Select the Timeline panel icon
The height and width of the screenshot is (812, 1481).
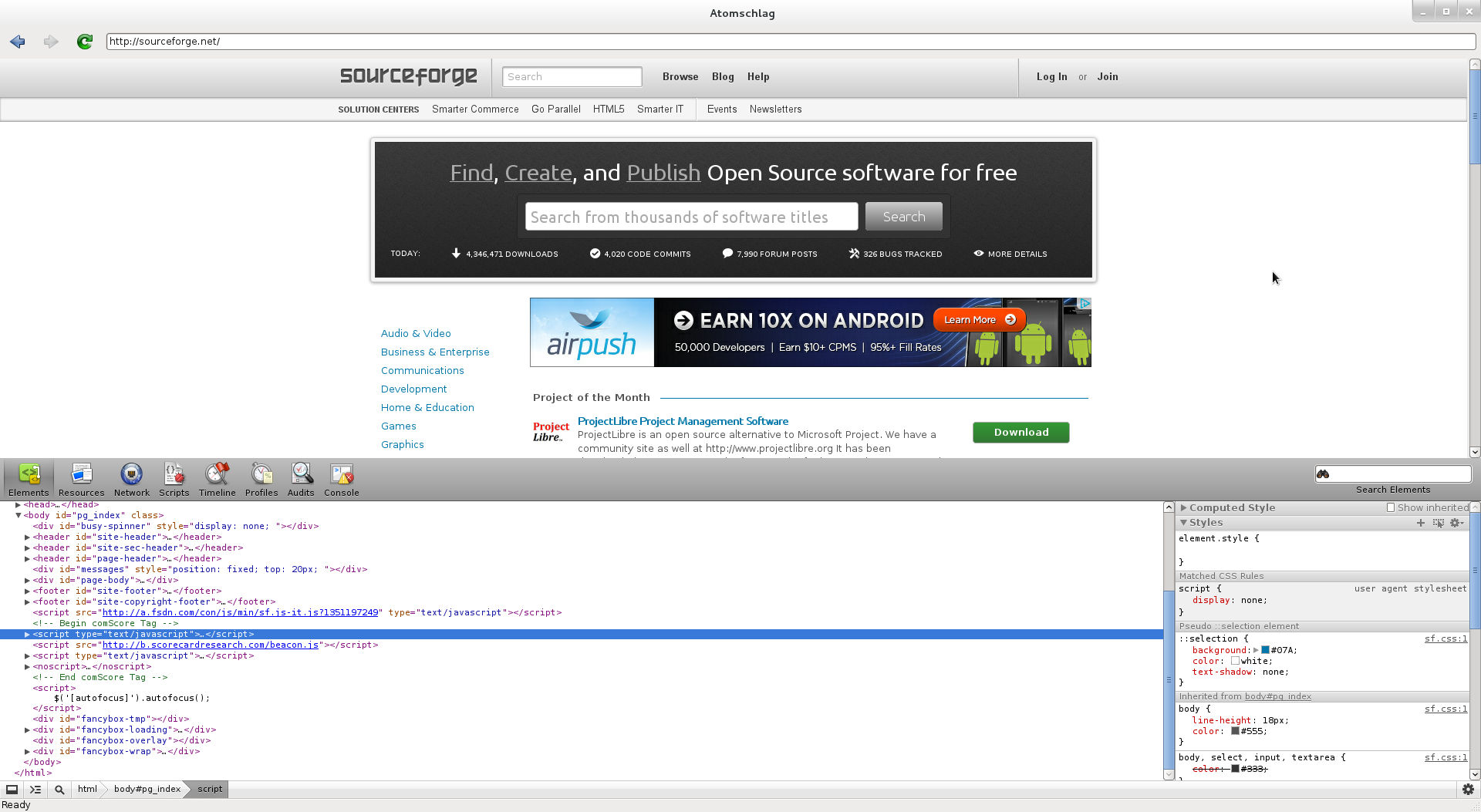[x=217, y=478]
